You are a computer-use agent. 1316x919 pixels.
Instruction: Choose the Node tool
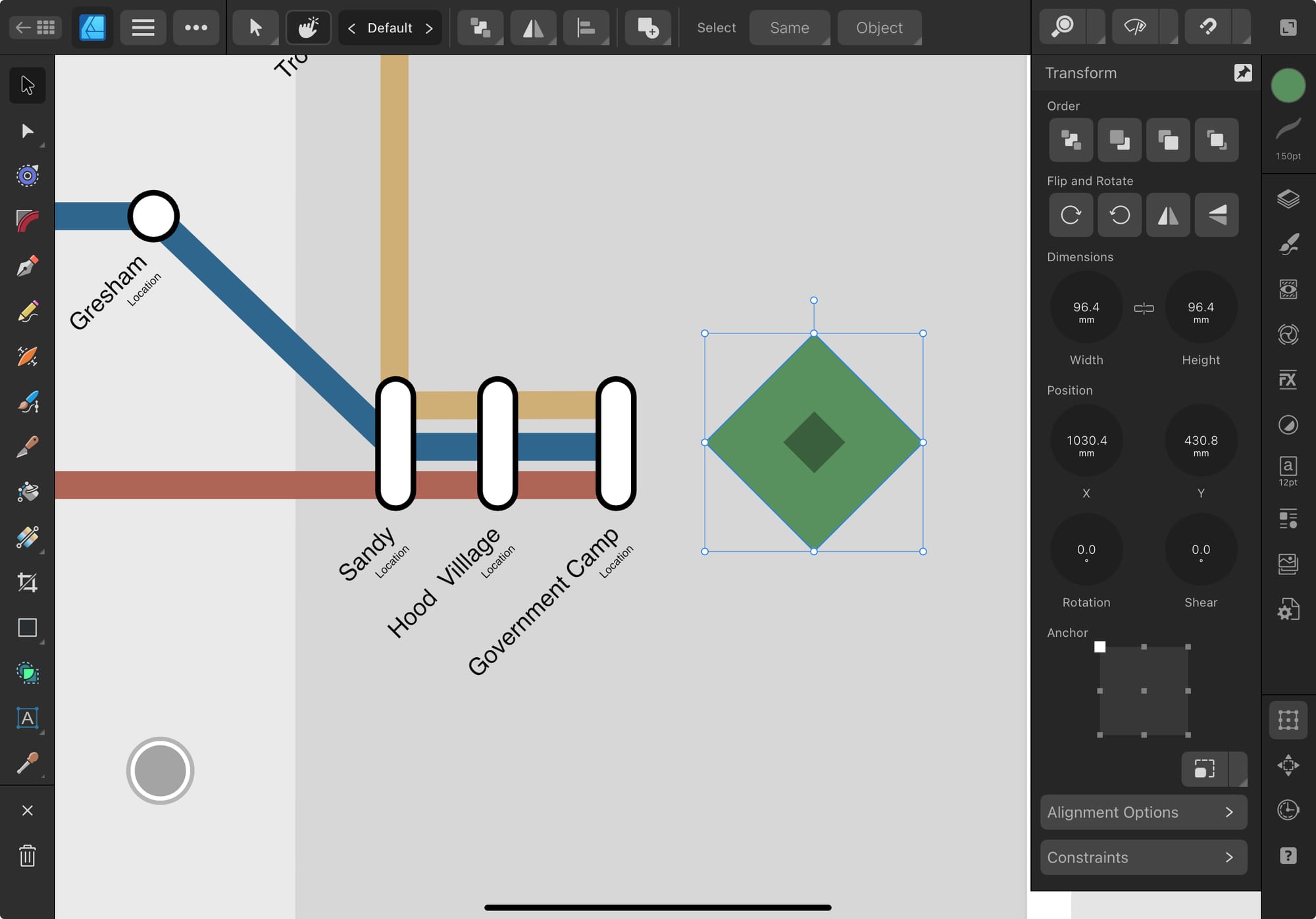point(27,131)
